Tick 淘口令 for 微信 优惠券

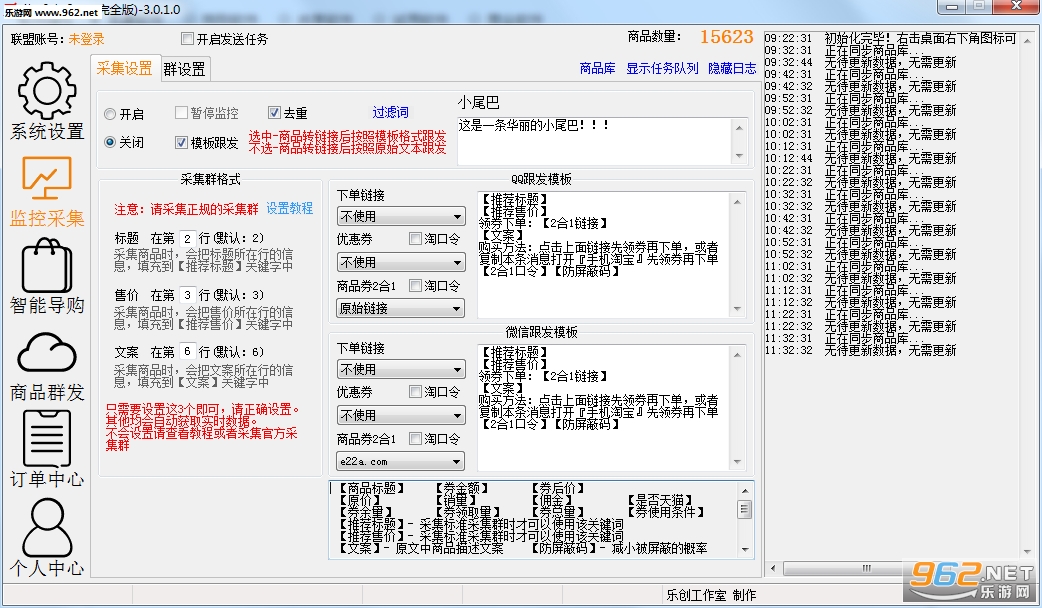[x=415, y=392]
